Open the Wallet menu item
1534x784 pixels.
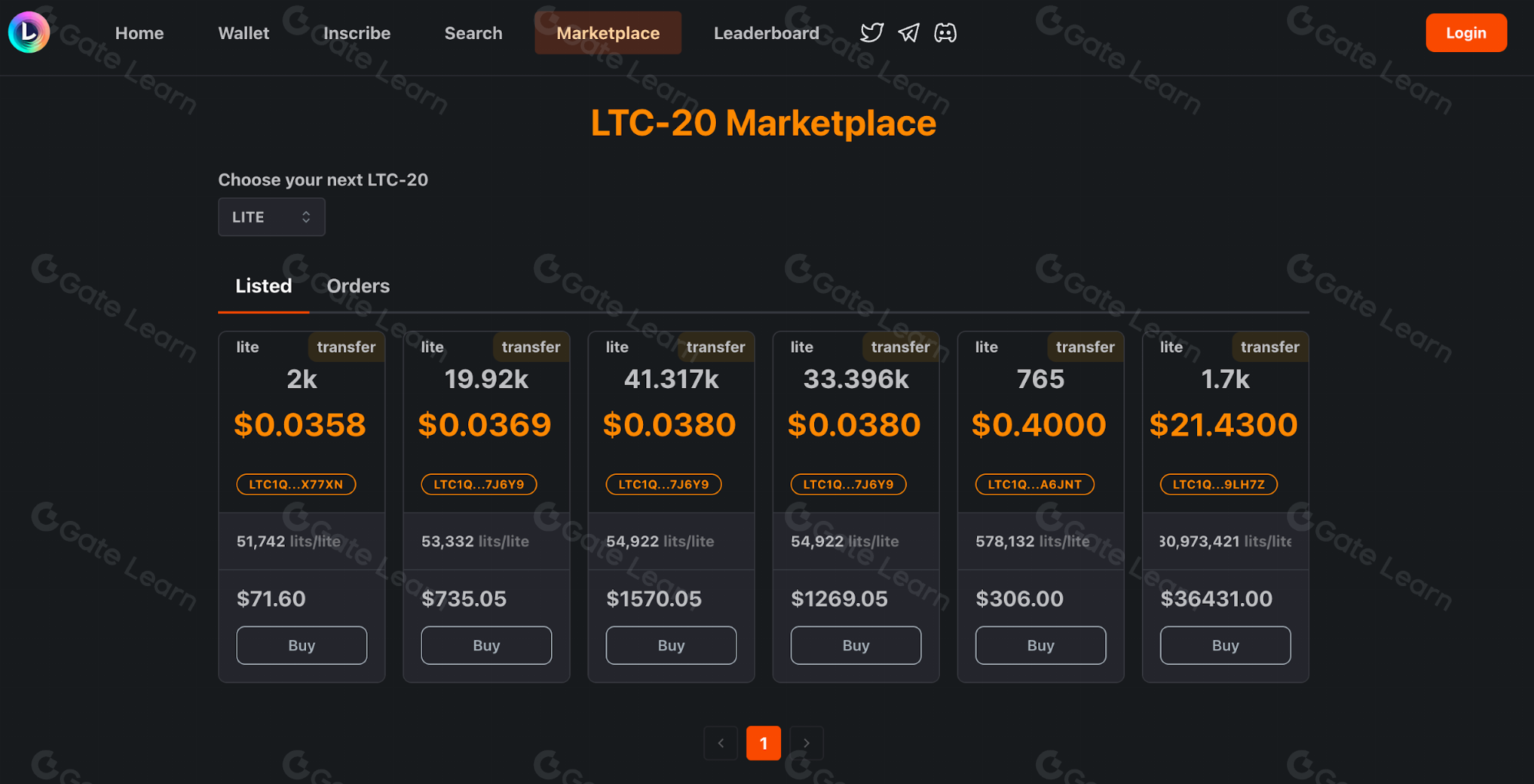(x=243, y=33)
